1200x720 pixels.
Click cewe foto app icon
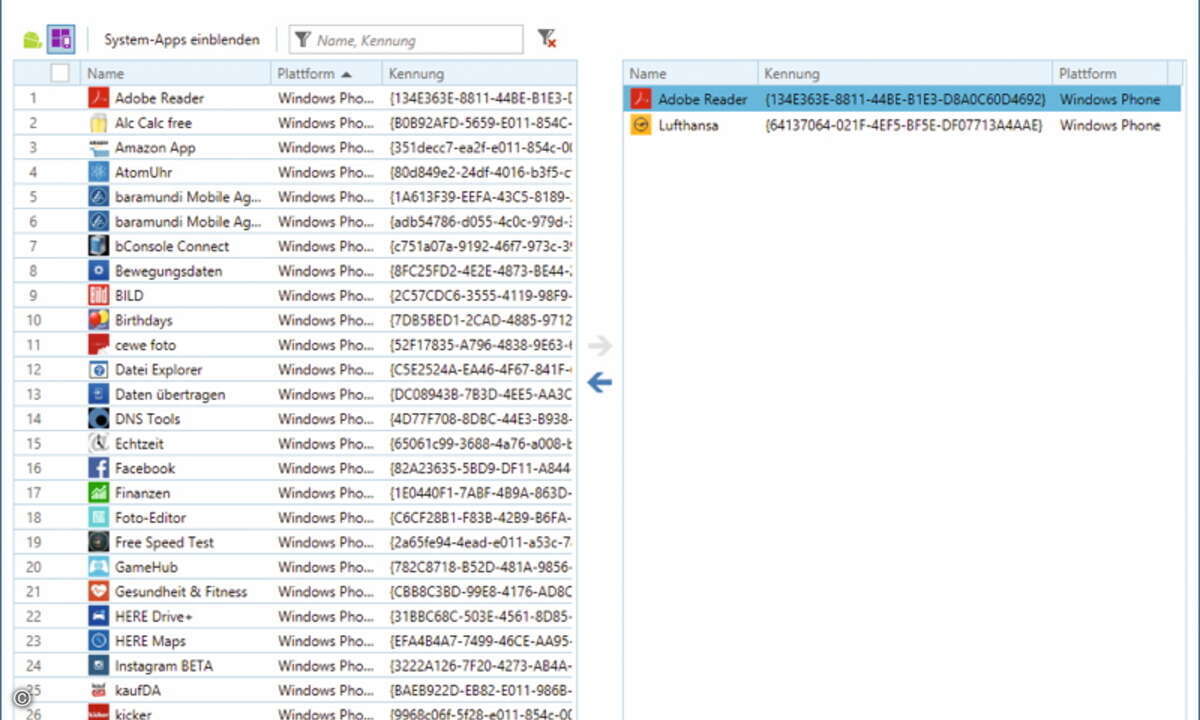click(98, 345)
